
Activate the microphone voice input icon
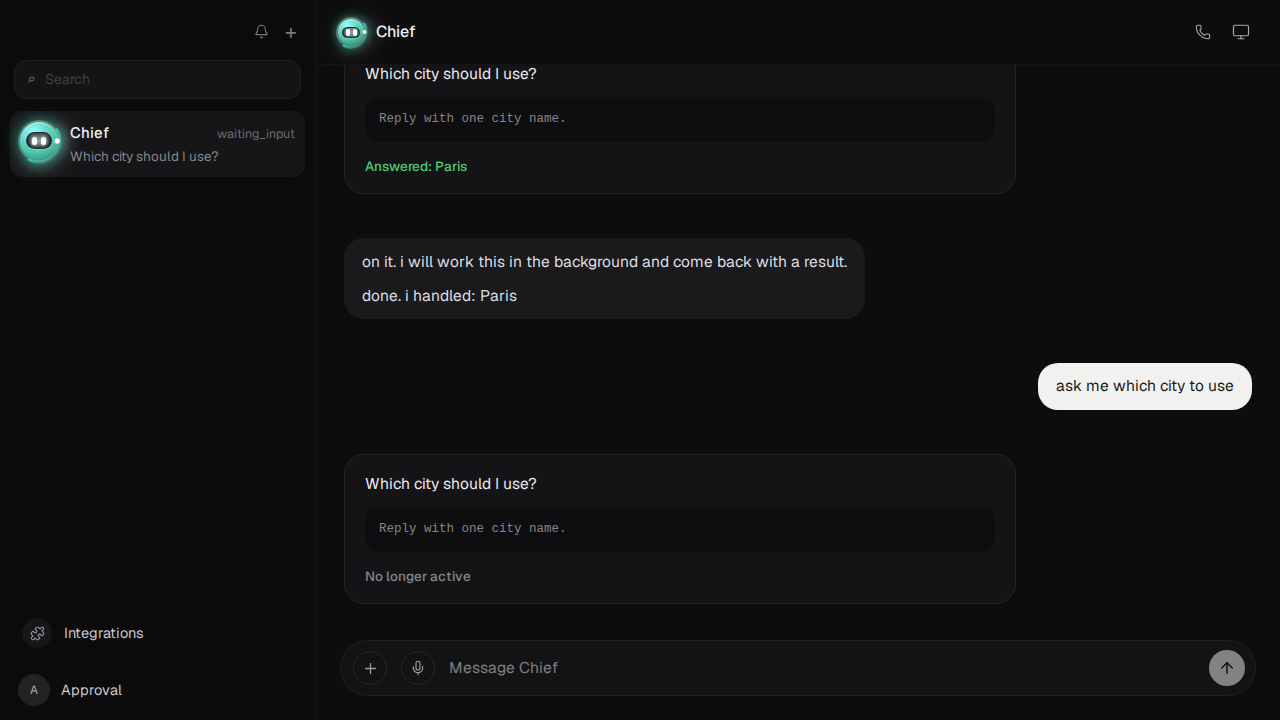[x=418, y=668]
